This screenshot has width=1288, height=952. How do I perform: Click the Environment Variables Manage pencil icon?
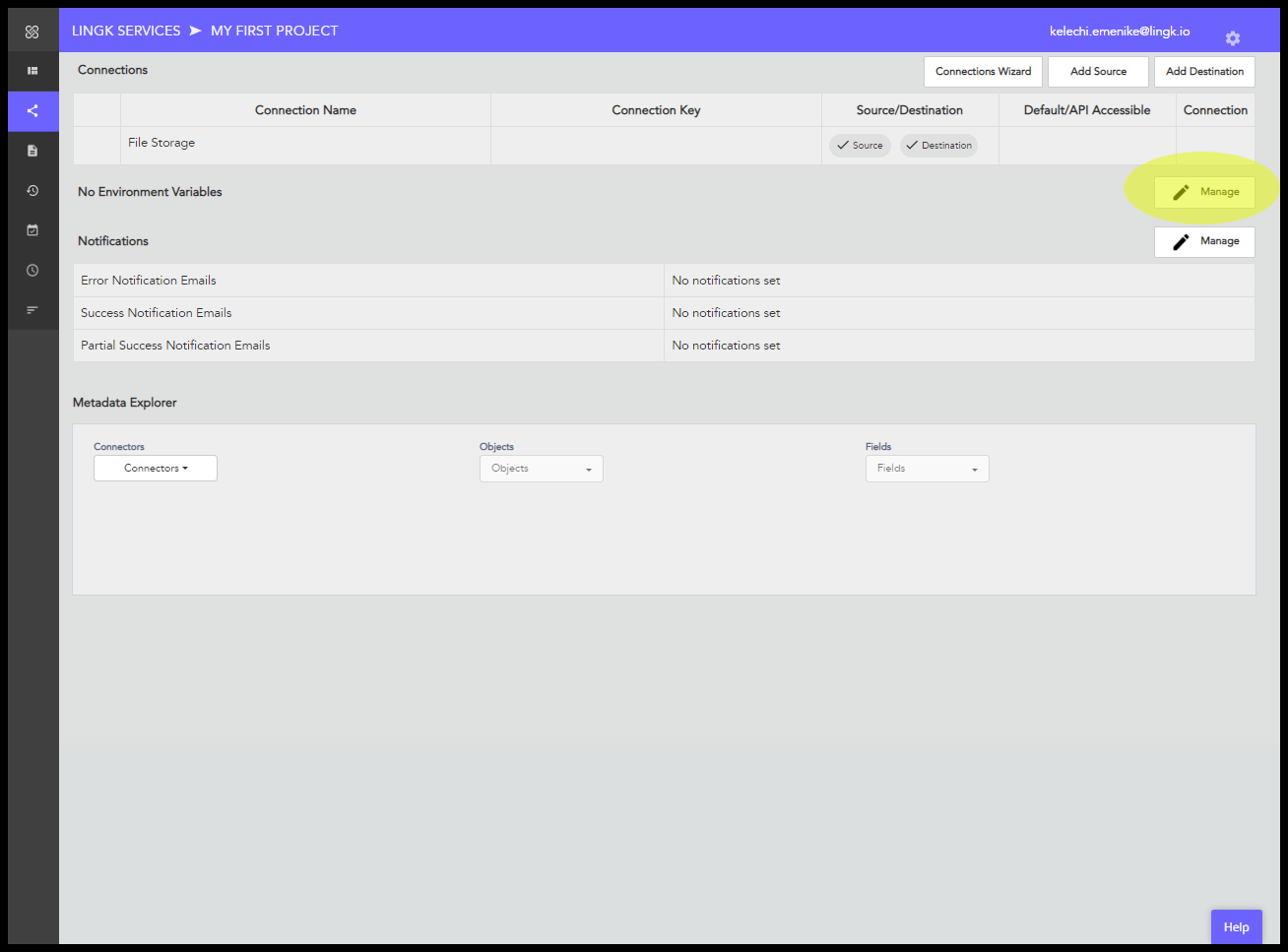click(1181, 192)
